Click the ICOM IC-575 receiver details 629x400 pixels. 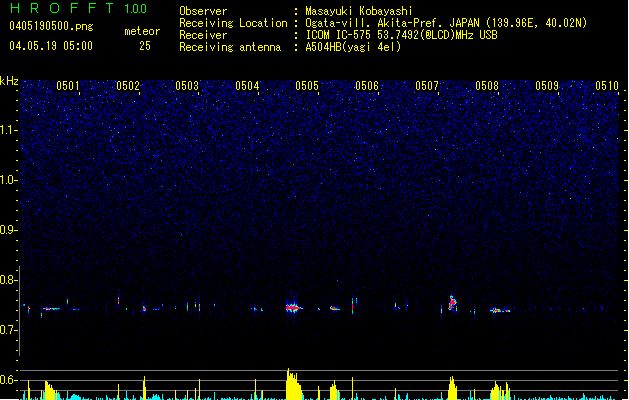[401, 35]
